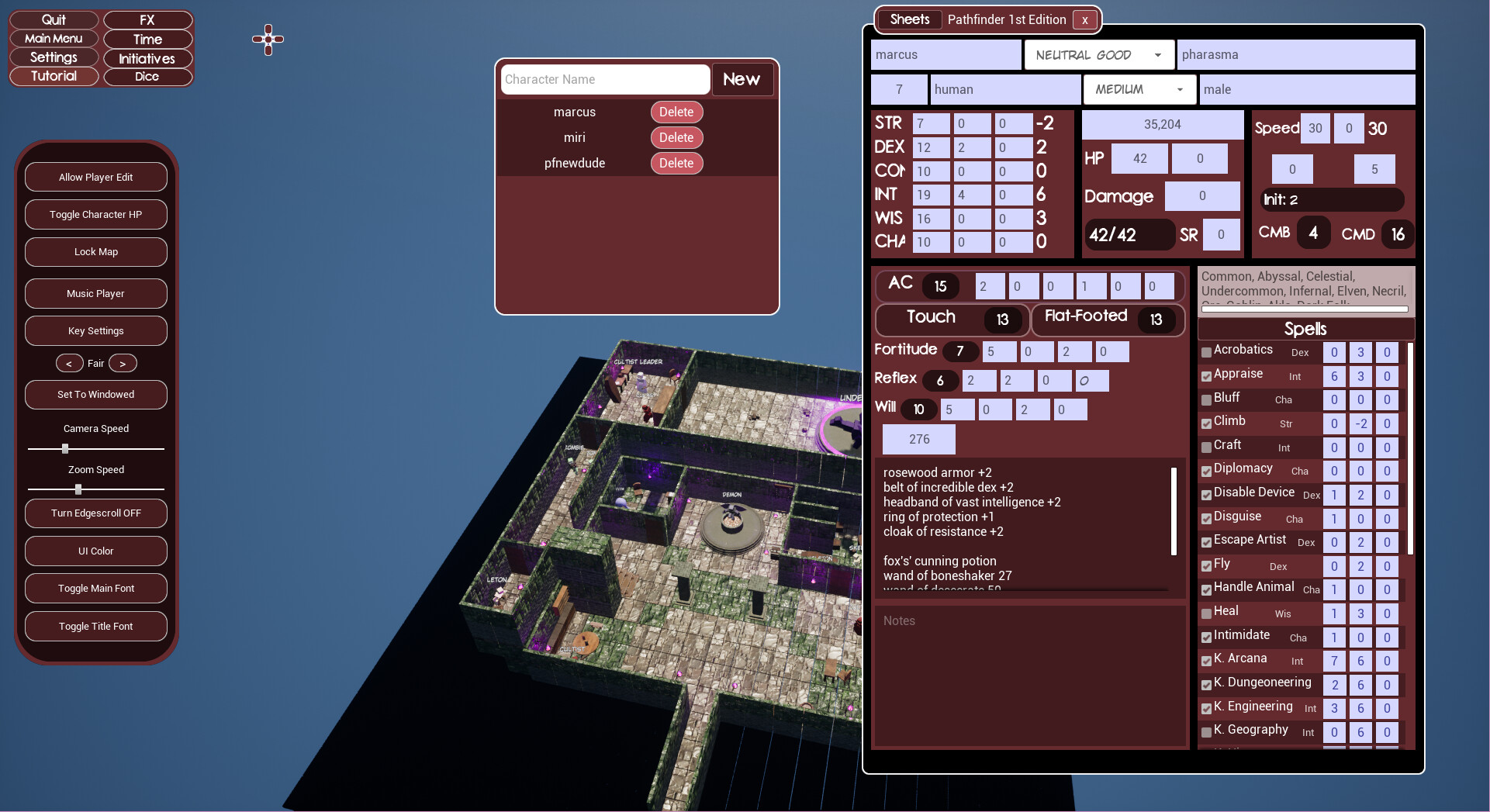The image size is (1490, 812).
Task: Uncheck the Appraise skill checkbox
Action: 1206,377
